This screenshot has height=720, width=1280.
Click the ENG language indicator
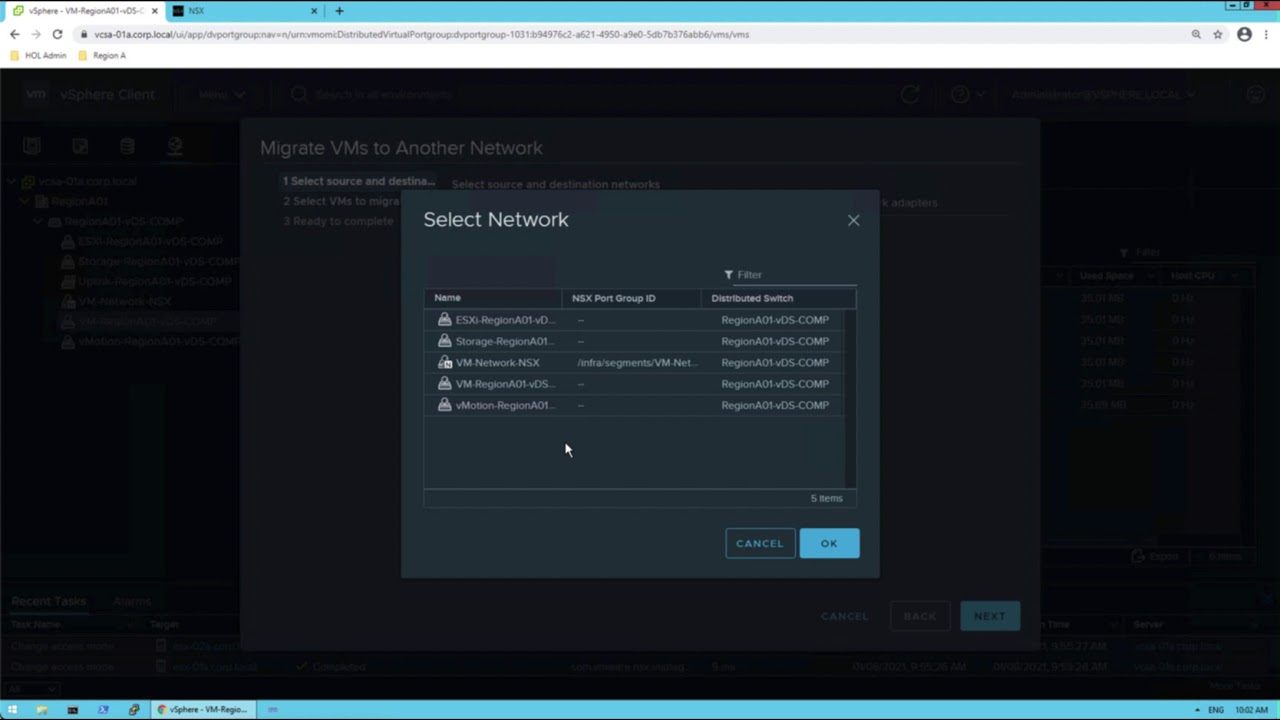1216,710
